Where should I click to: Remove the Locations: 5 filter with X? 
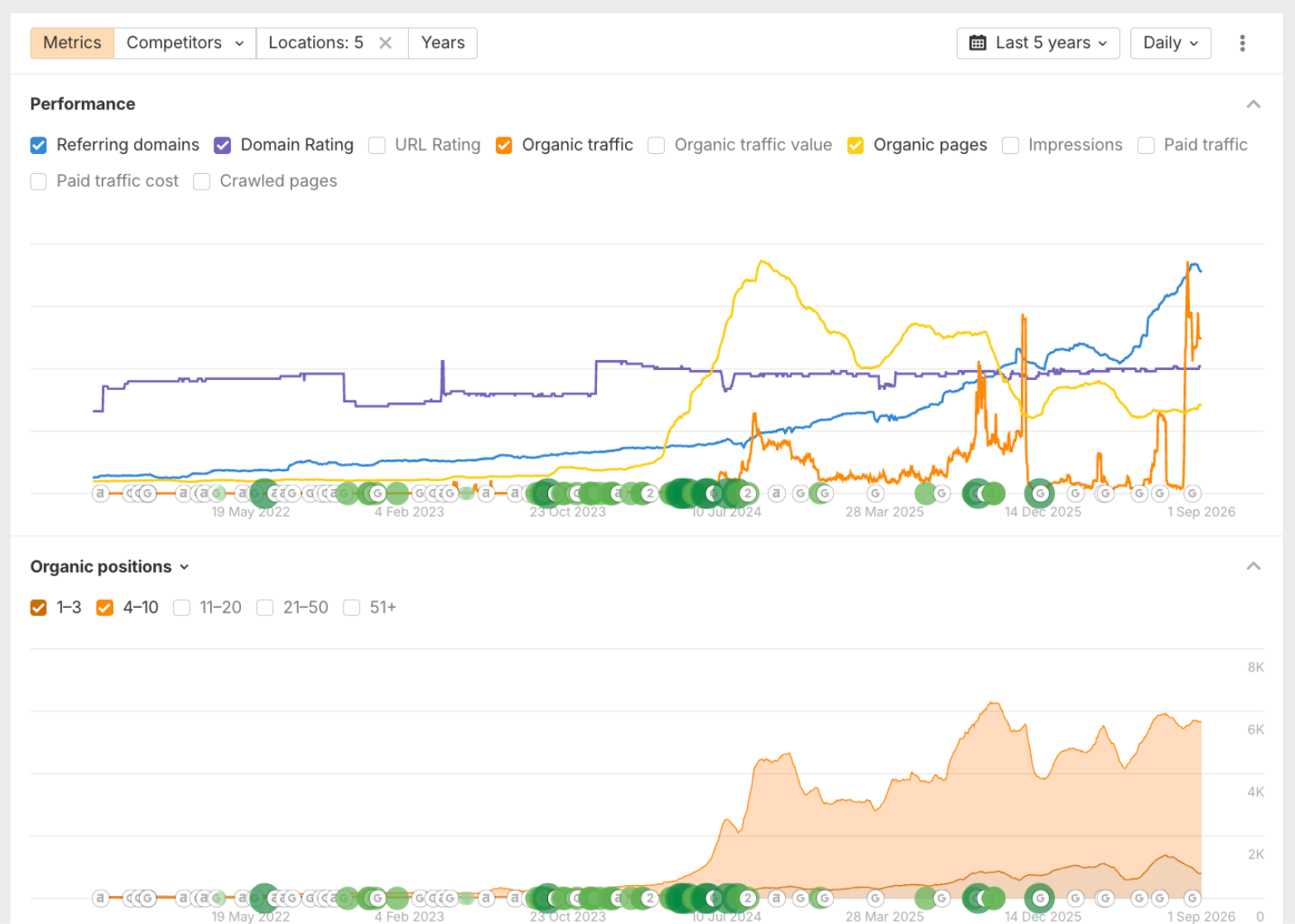385,43
